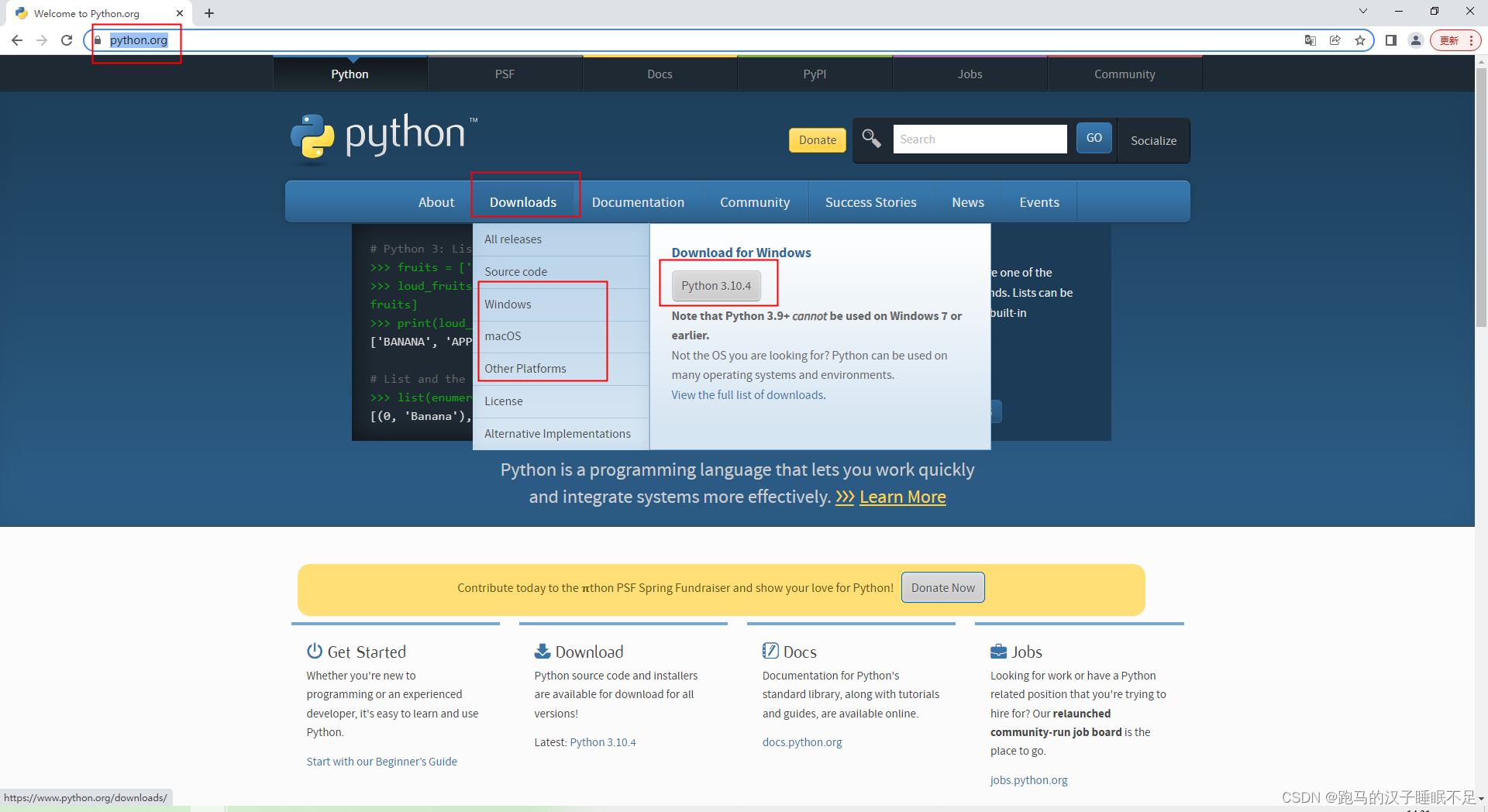The height and width of the screenshot is (812, 1488).
Task: Open the Community main nav menu
Action: point(755,202)
